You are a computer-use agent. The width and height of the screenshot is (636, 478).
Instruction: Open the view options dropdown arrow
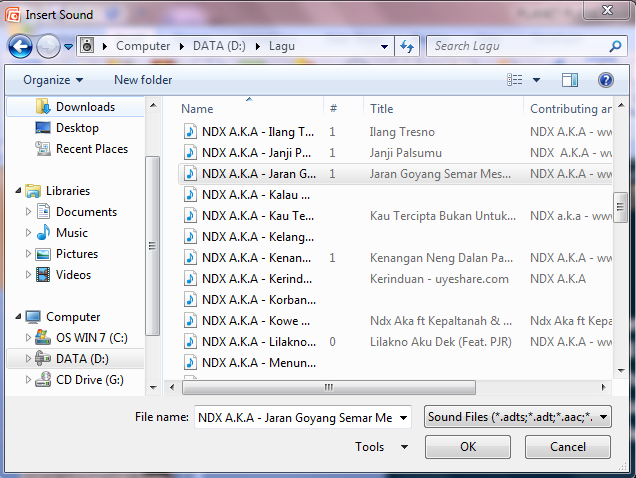click(x=536, y=80)
